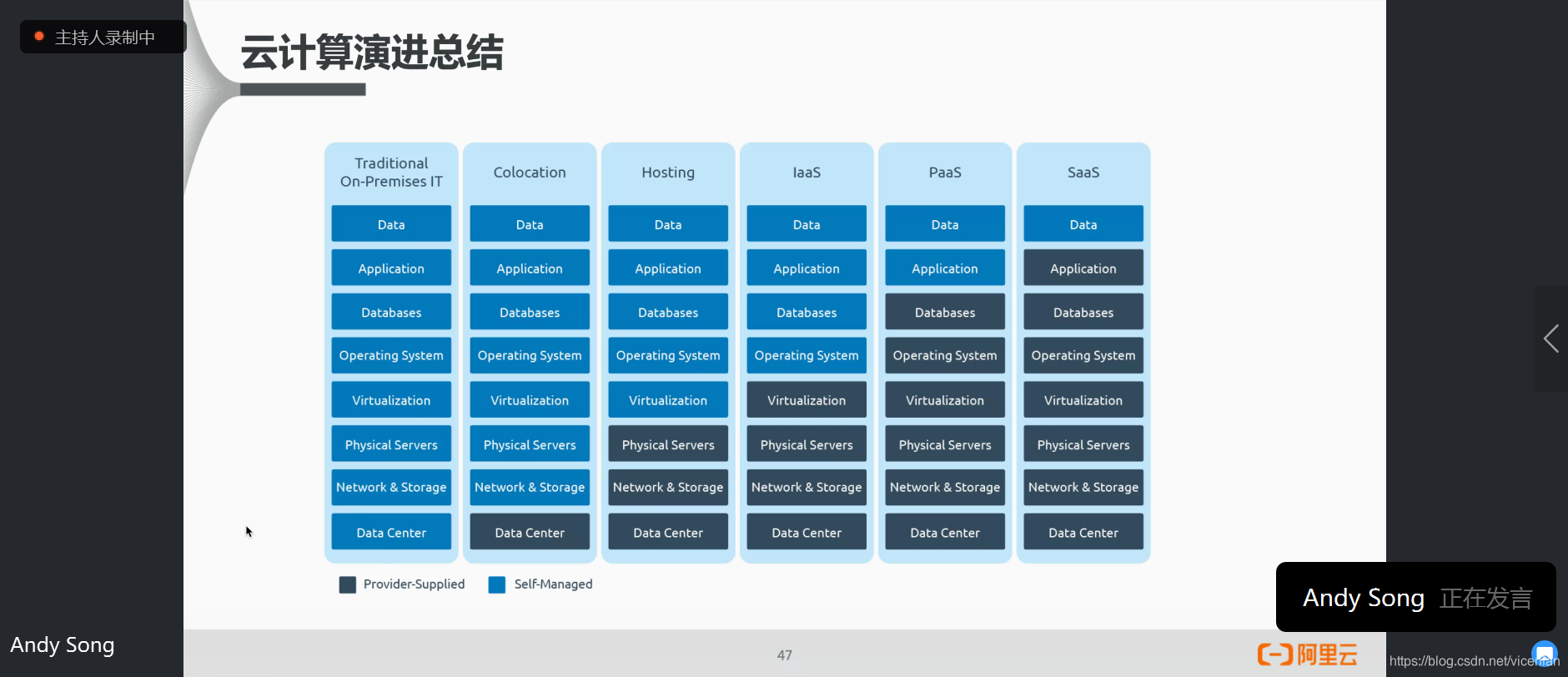Click Data Center block in Traditional On-Premises column
The width and height of the screenshot is (1568, 677).
click(391, 532)
